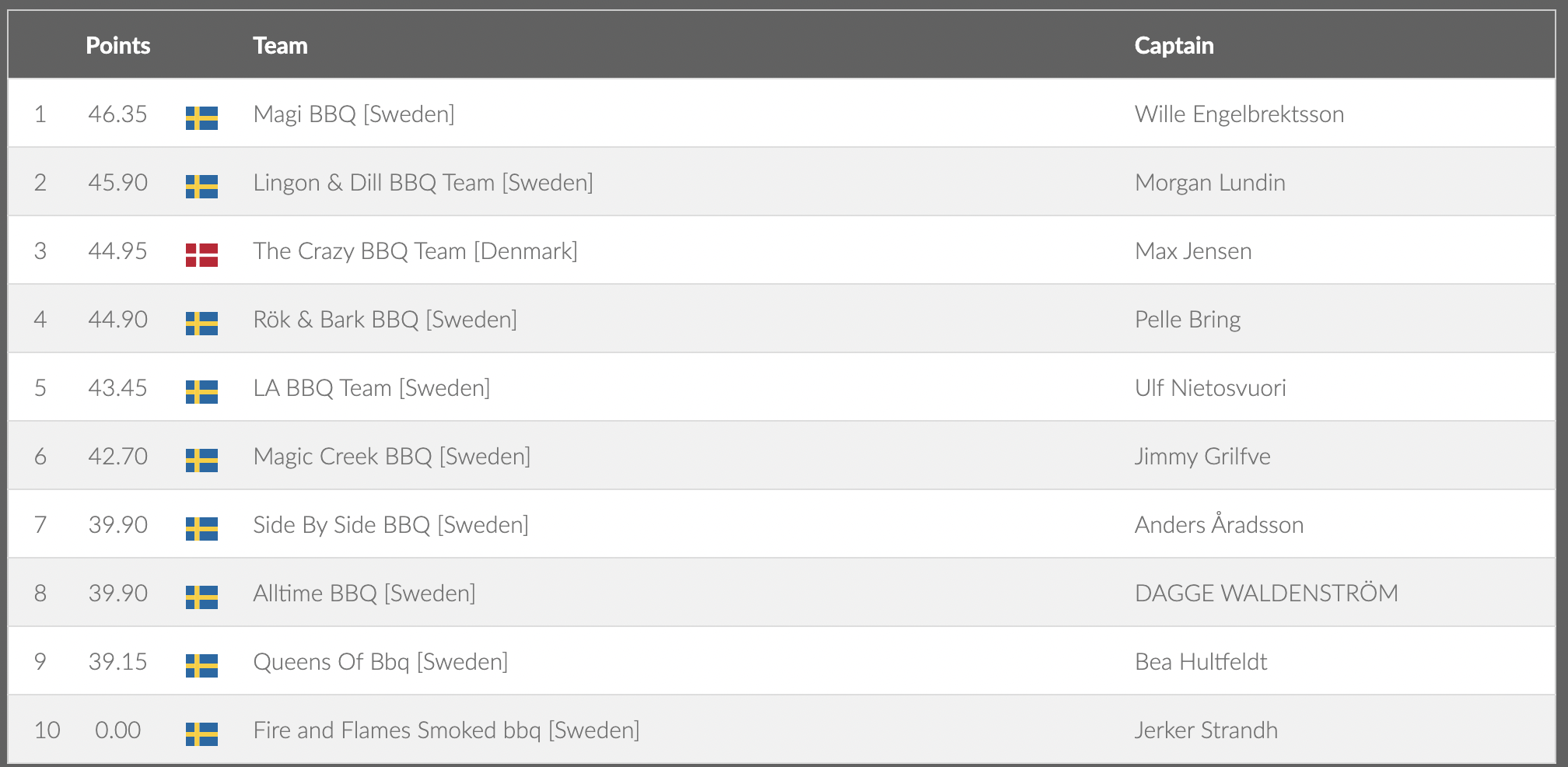Click captain name DAGGE WALDENSTRÖM
Viewport: 1568px width, 767px height.
coord(1266,594)
